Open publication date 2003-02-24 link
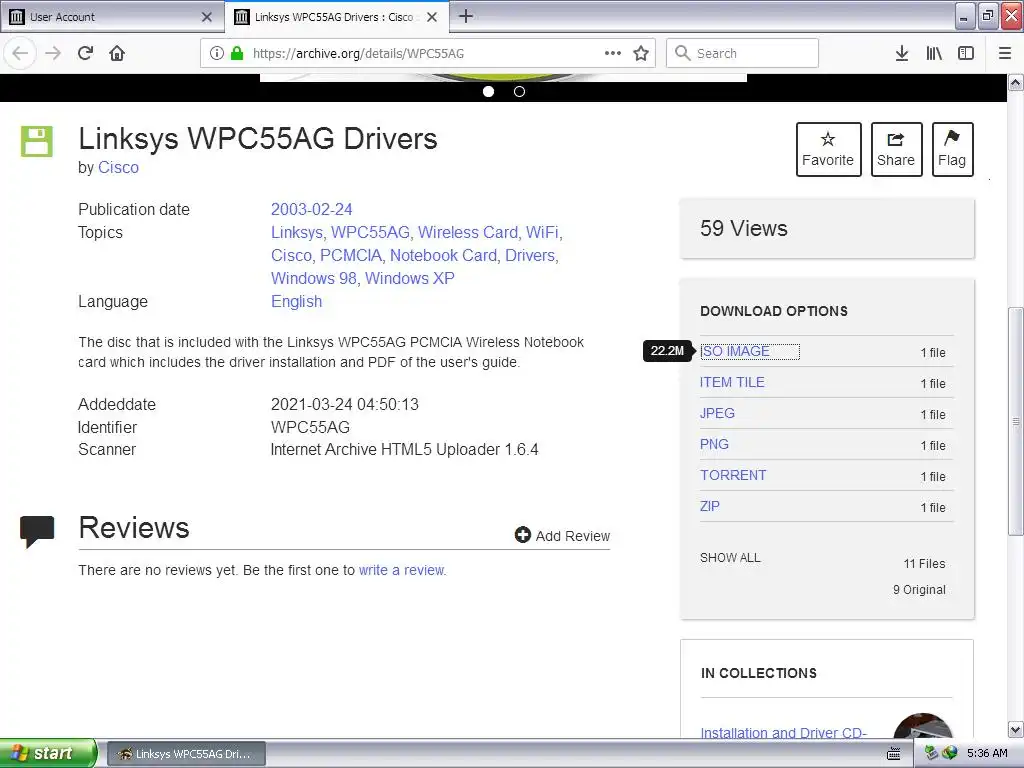The image size is (1024, 768). click(312, 210)
